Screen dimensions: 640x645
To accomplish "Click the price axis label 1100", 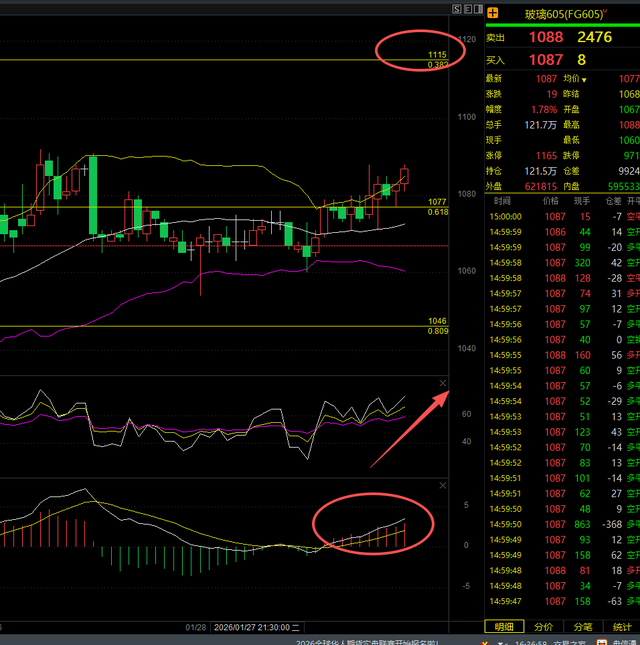I will click(467, 117).
